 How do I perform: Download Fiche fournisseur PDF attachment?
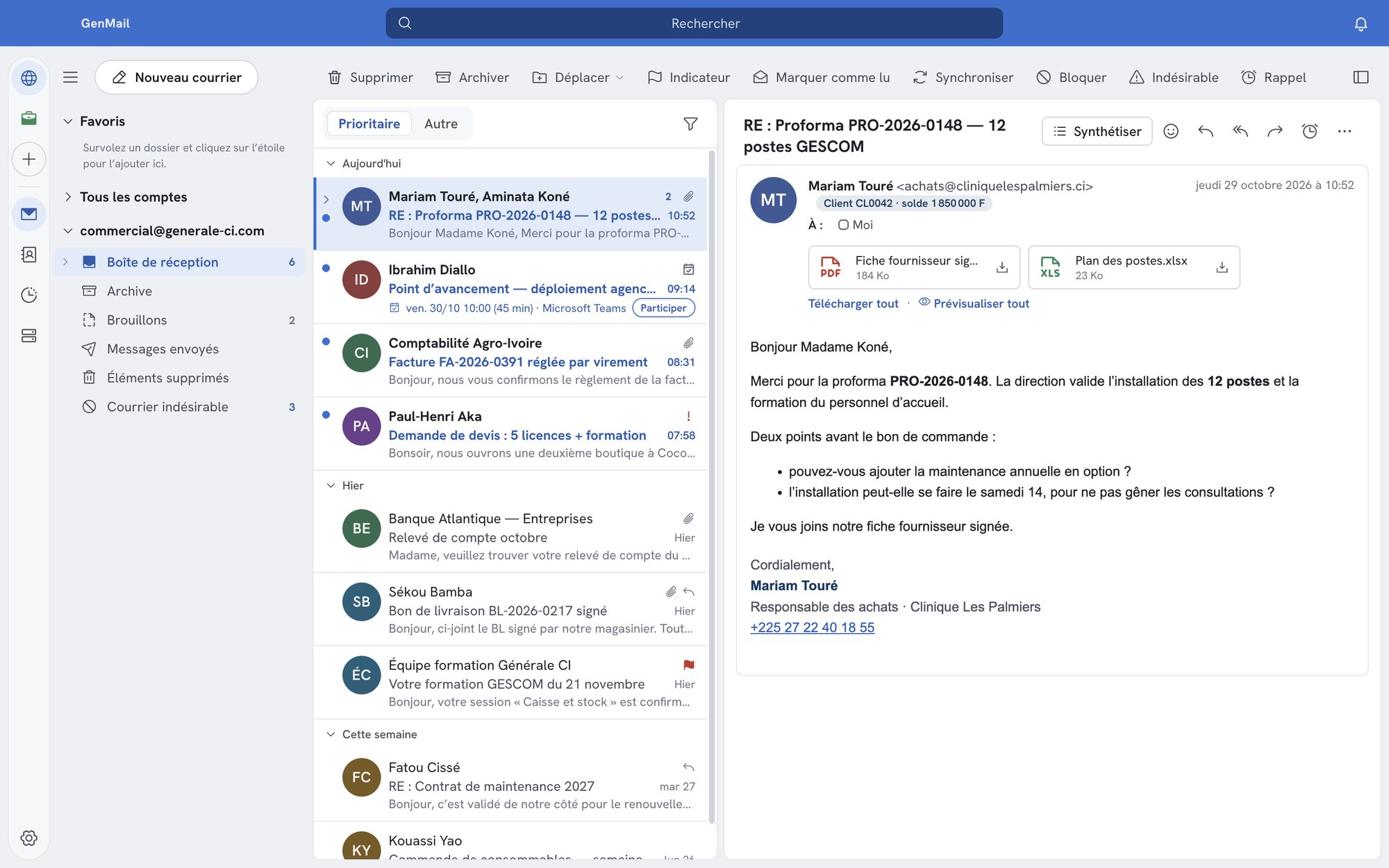[1002, 267]
